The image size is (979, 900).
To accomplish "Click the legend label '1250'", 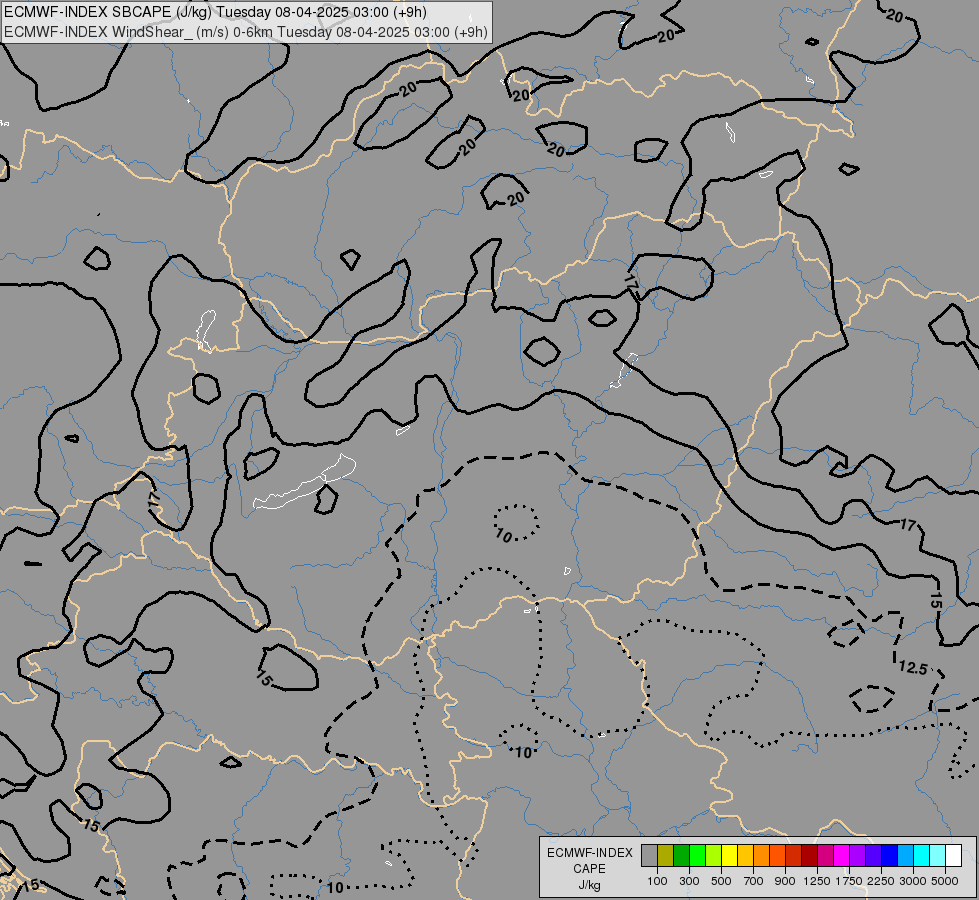I will pyautogui.click(x=817, y=881).
